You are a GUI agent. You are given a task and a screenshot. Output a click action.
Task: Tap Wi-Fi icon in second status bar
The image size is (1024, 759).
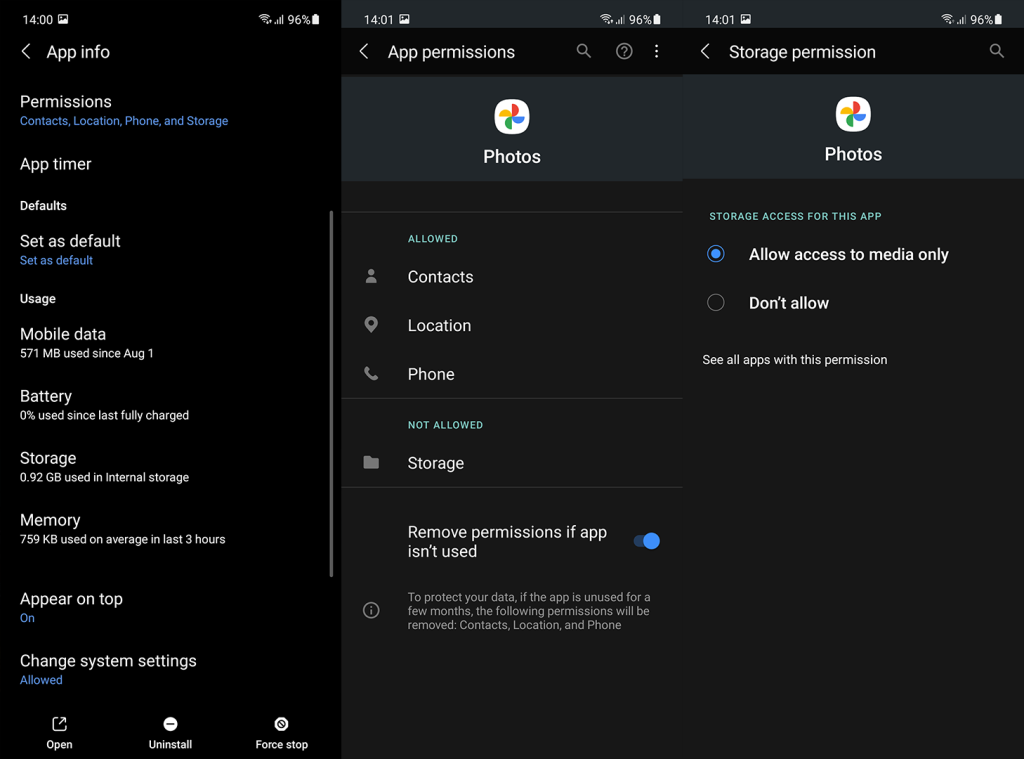point(606,19)
